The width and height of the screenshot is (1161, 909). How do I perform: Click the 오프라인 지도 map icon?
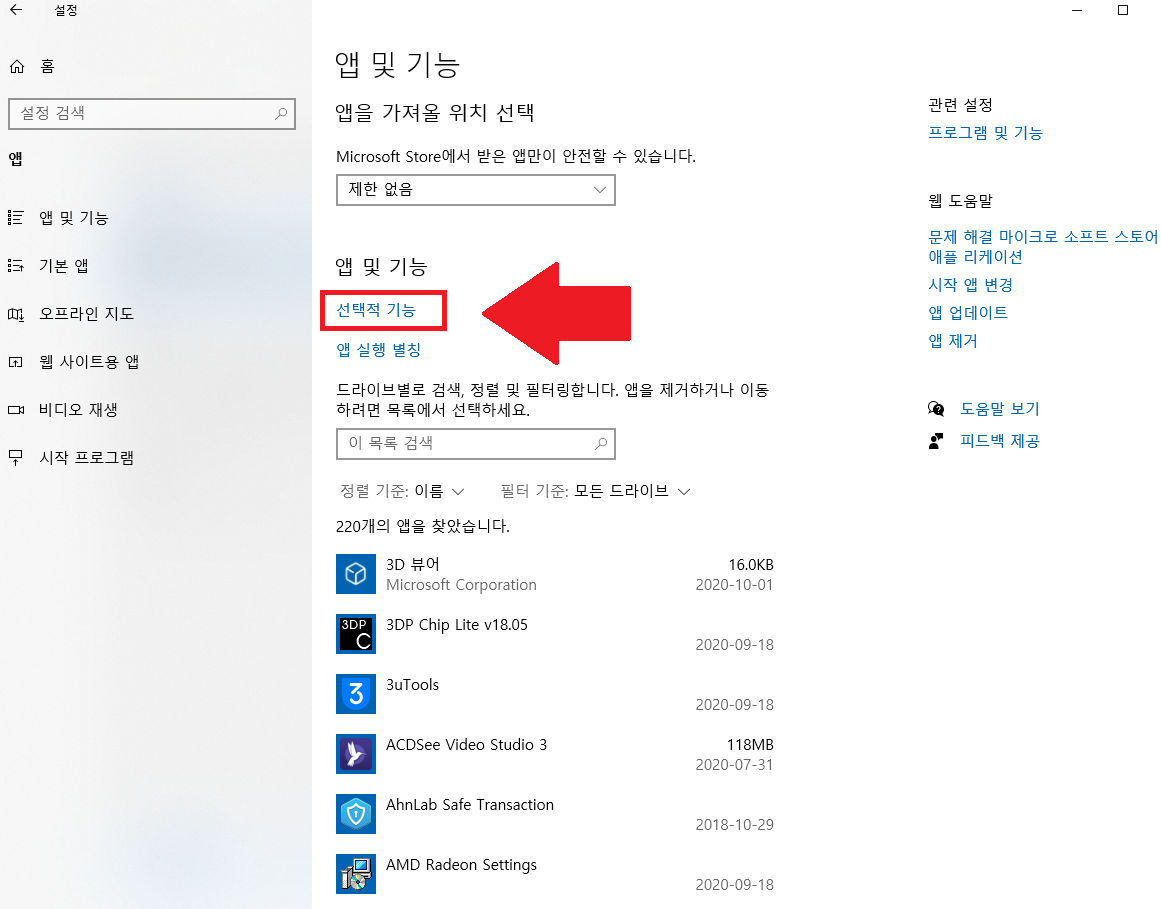click(x=16, y=314)
